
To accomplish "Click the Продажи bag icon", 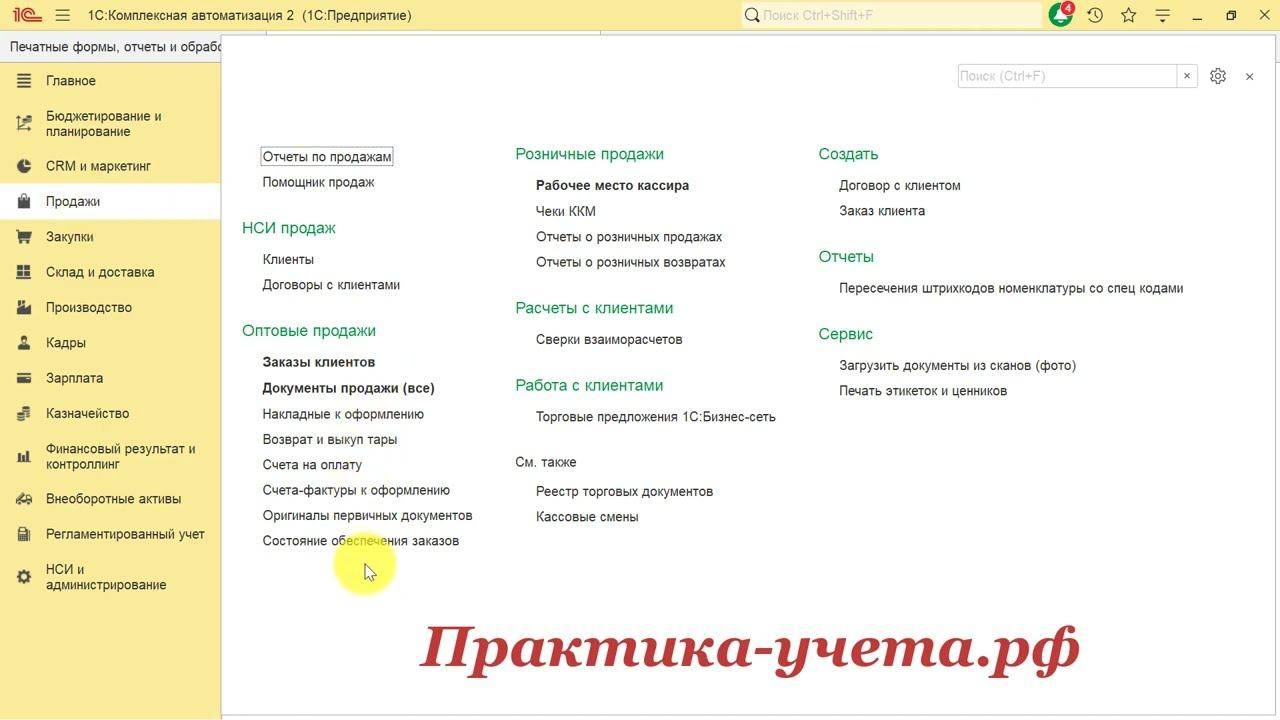I will coord(24,201).
